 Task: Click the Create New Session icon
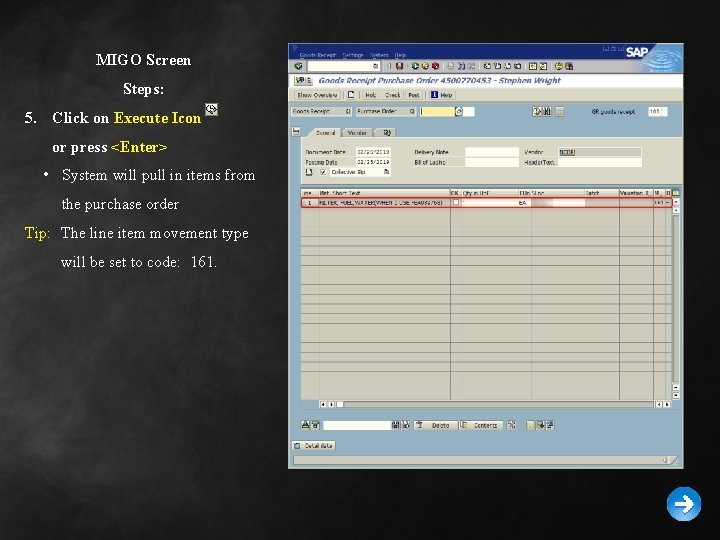pyautogui.click(x=533, y=66)
